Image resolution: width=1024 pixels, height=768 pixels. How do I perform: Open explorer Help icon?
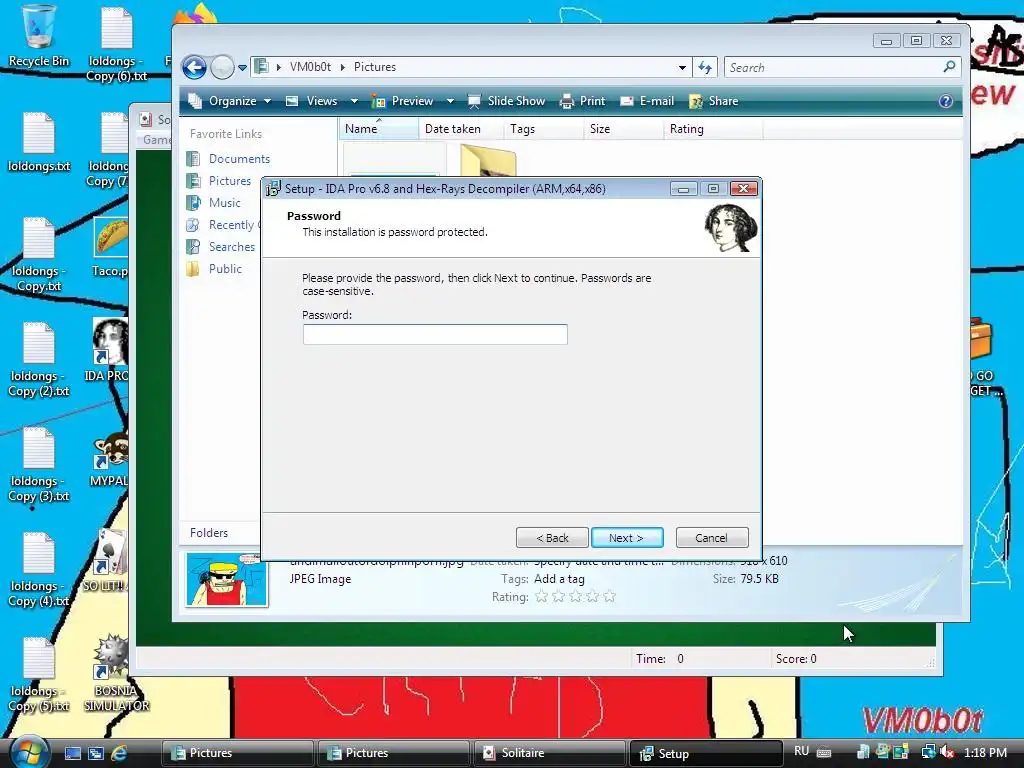coord(946,101)
